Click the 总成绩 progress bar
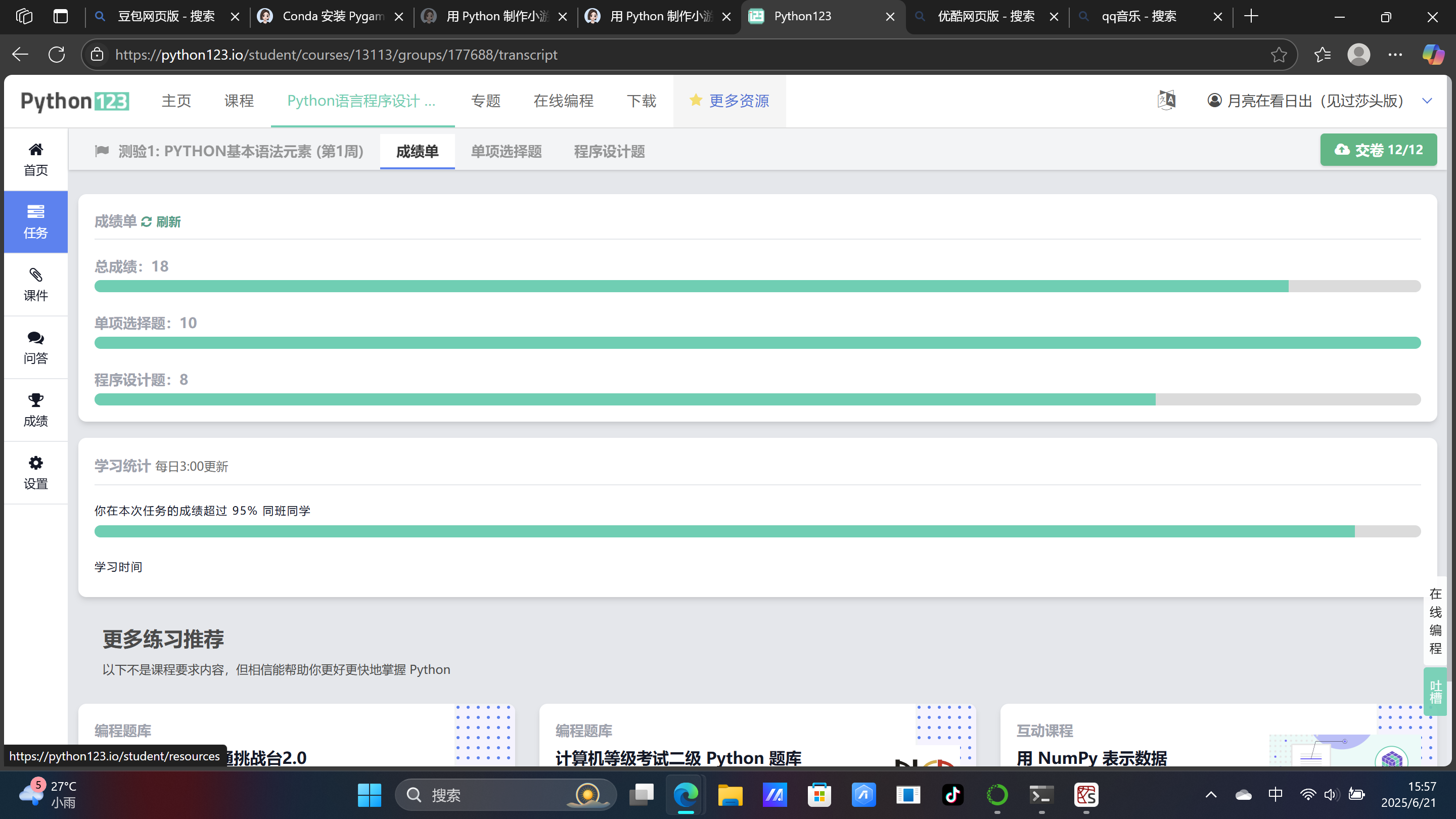1456x819 pixels. [757, 286]
